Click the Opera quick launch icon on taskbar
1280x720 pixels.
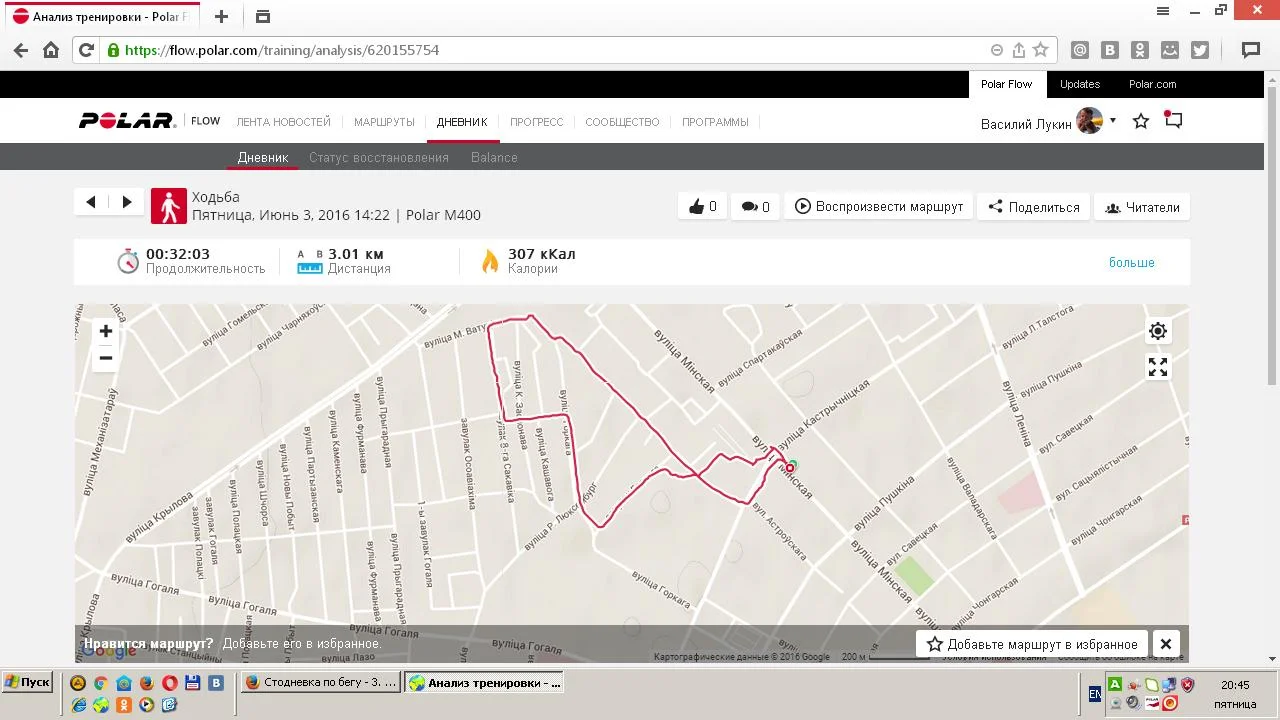(x=170, y=683)
